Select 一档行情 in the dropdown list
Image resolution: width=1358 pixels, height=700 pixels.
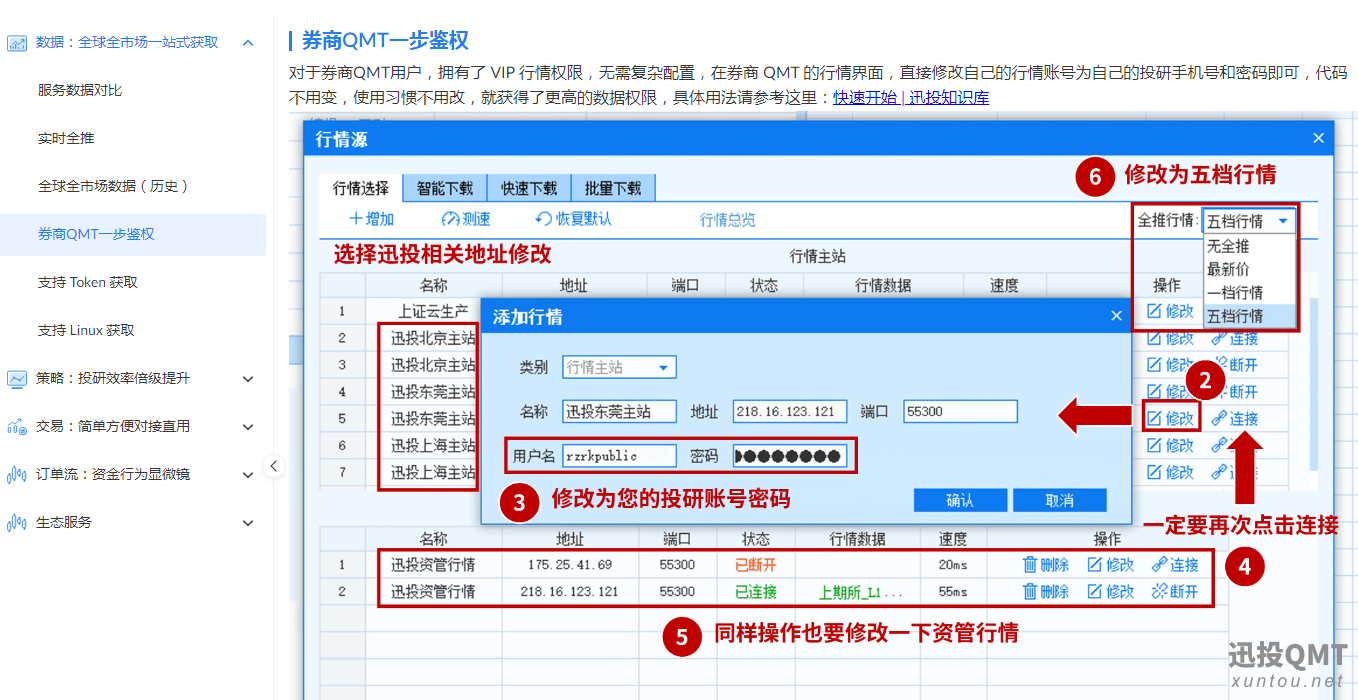pos(1249,292)
